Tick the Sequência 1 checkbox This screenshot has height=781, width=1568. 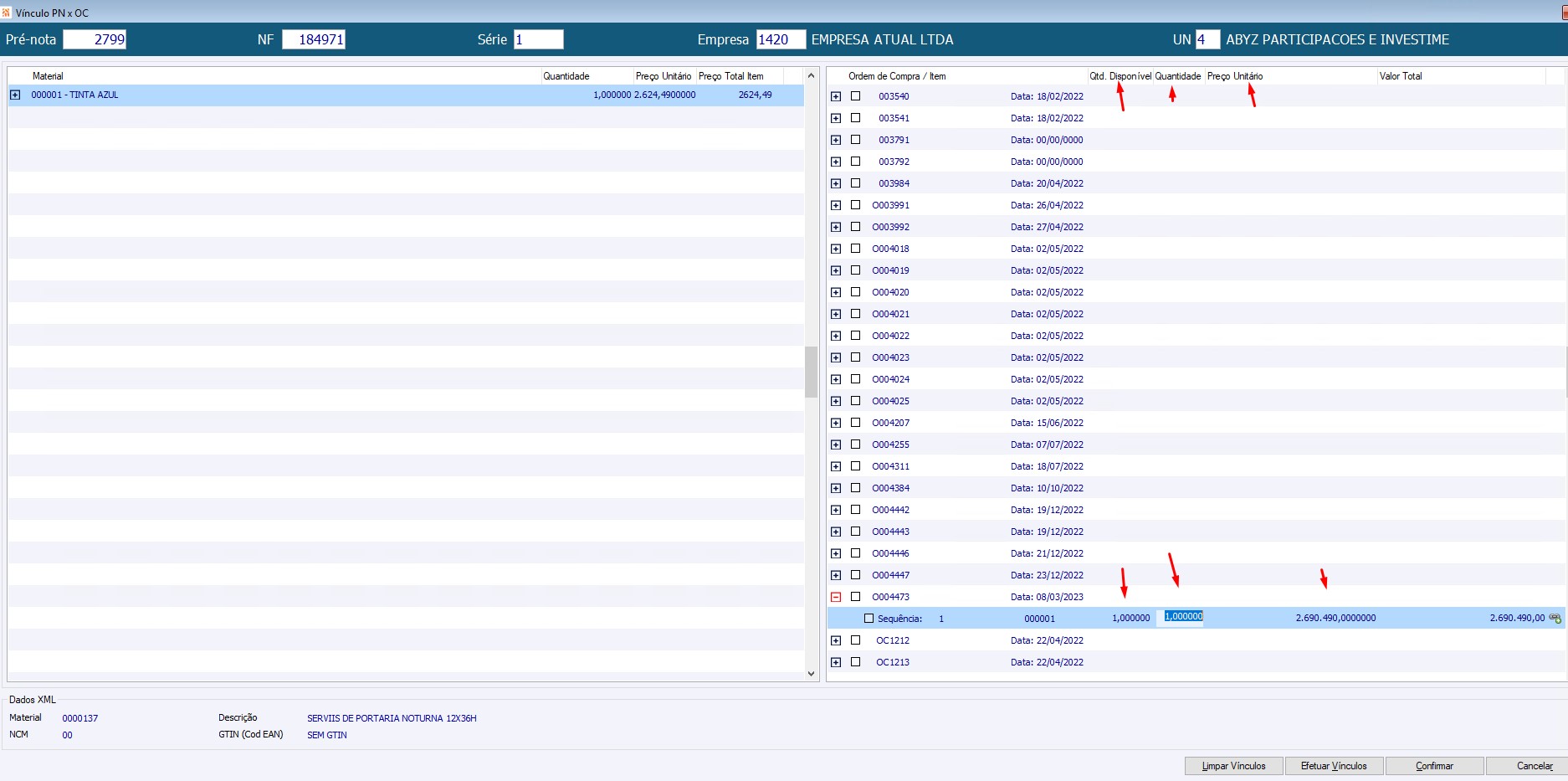pyautogui.click(x=869, y=619)
